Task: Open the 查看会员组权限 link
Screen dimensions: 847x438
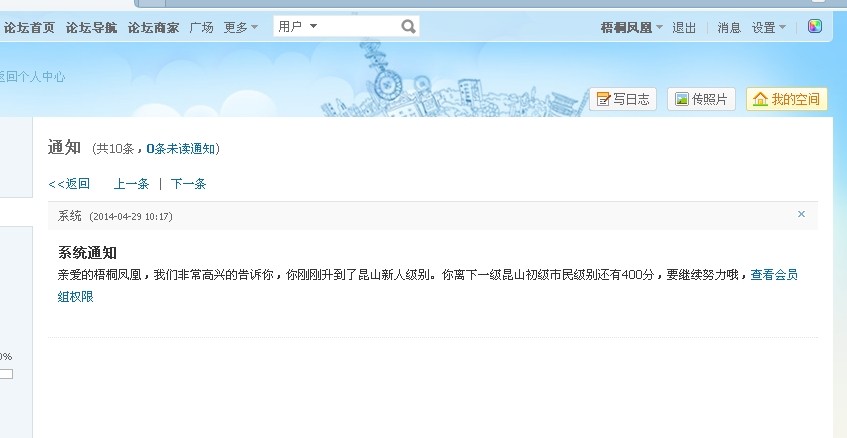Action: click(x=428, y=285)
